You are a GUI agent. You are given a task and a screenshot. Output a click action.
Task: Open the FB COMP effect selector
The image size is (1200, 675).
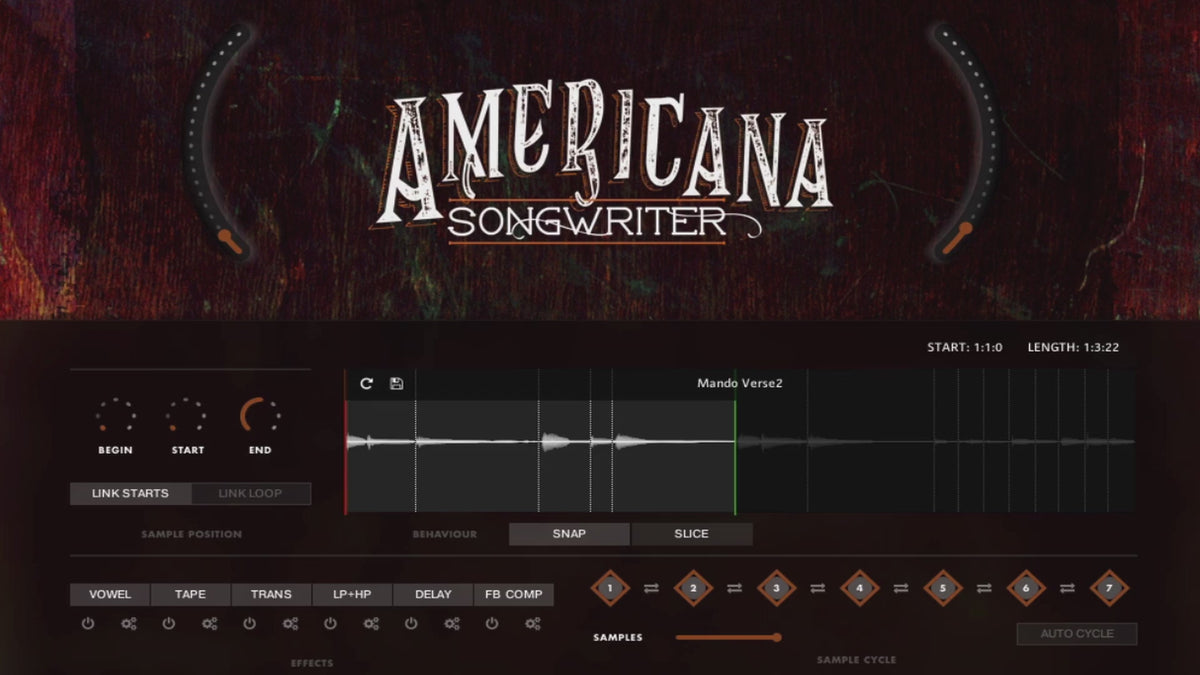(x=513, y=594)
